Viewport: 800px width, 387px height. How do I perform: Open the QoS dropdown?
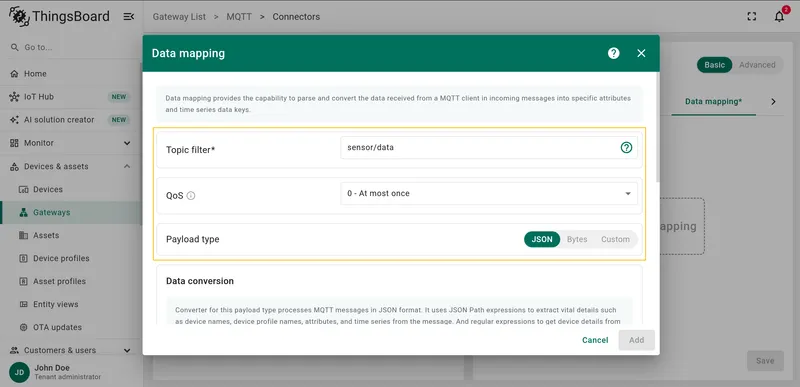(489, 194)
